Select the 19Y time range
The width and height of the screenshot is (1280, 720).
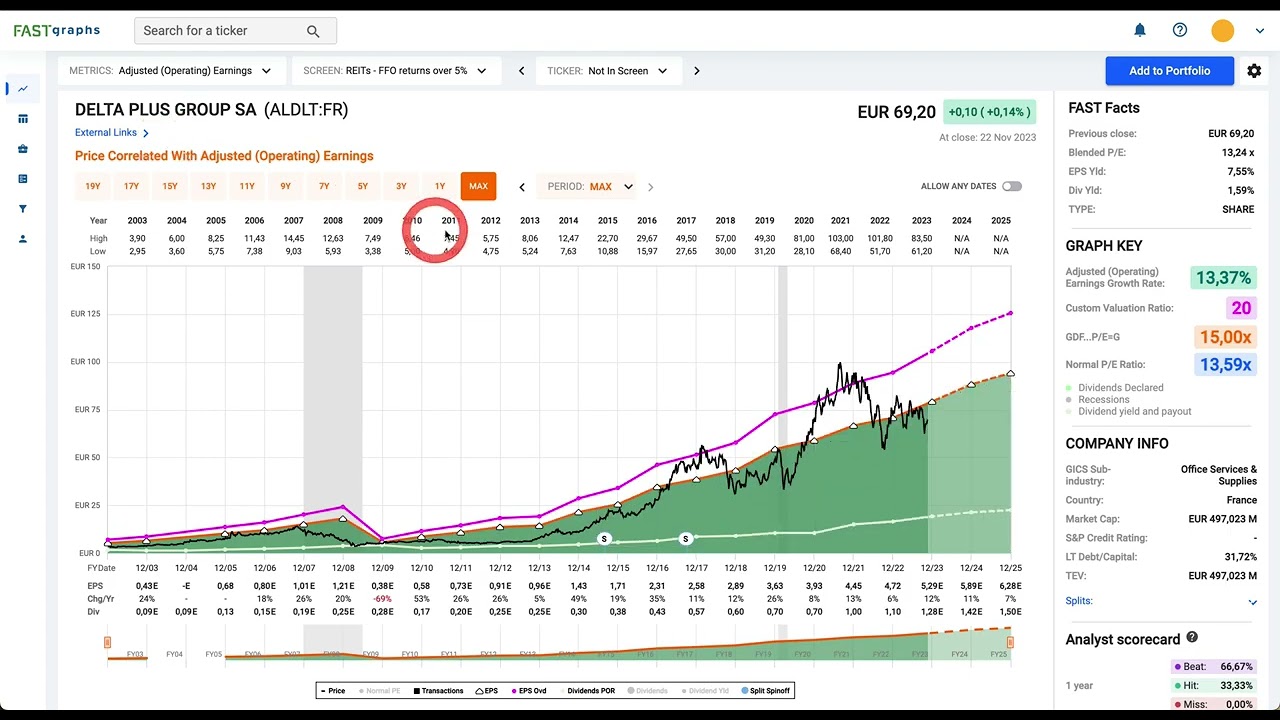pos(93,186)
